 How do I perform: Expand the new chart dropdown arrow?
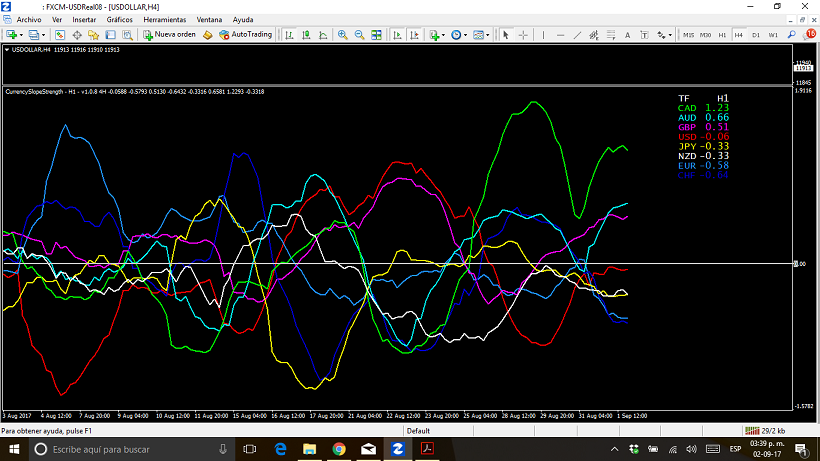21,35
